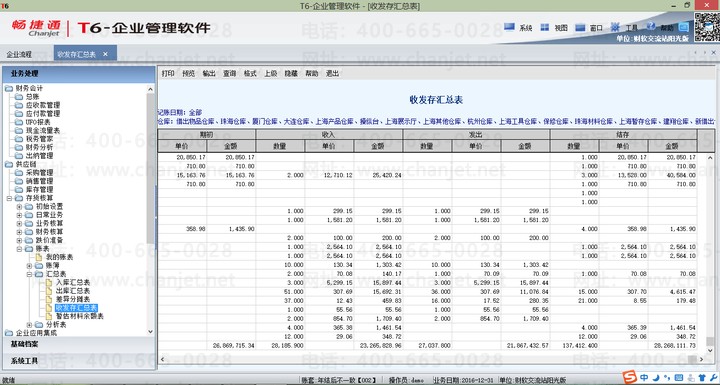Close the 收发存汇总表 tab

[x=105, y=54]
